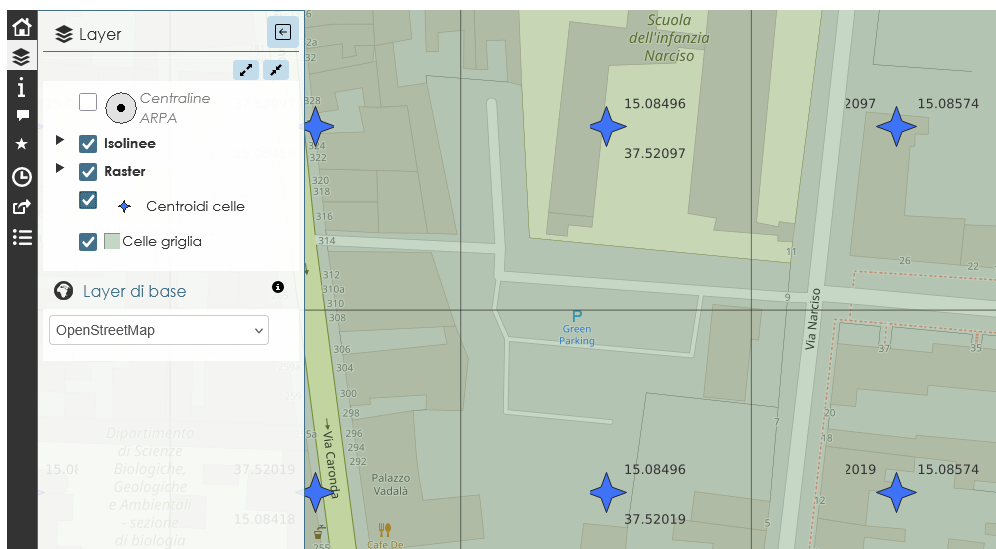Open the information sidebar icon
Viewport: 996px width, 549px height.
click(x=22, y=87)
